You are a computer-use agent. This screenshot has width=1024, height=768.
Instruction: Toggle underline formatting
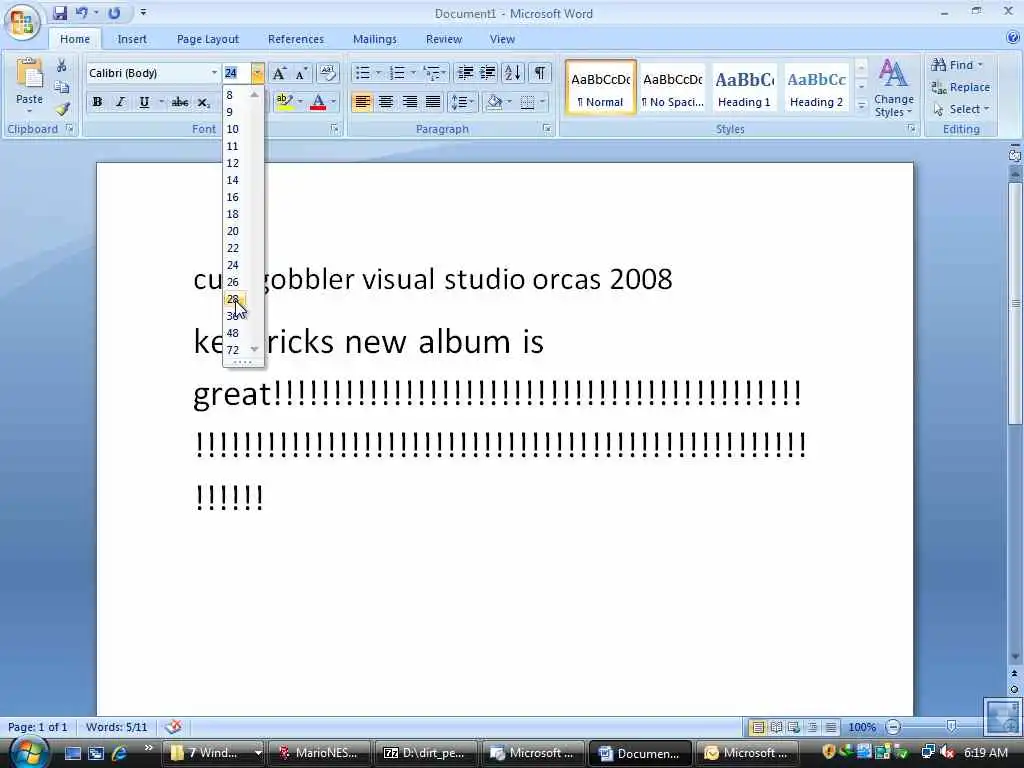pos(144,103)
